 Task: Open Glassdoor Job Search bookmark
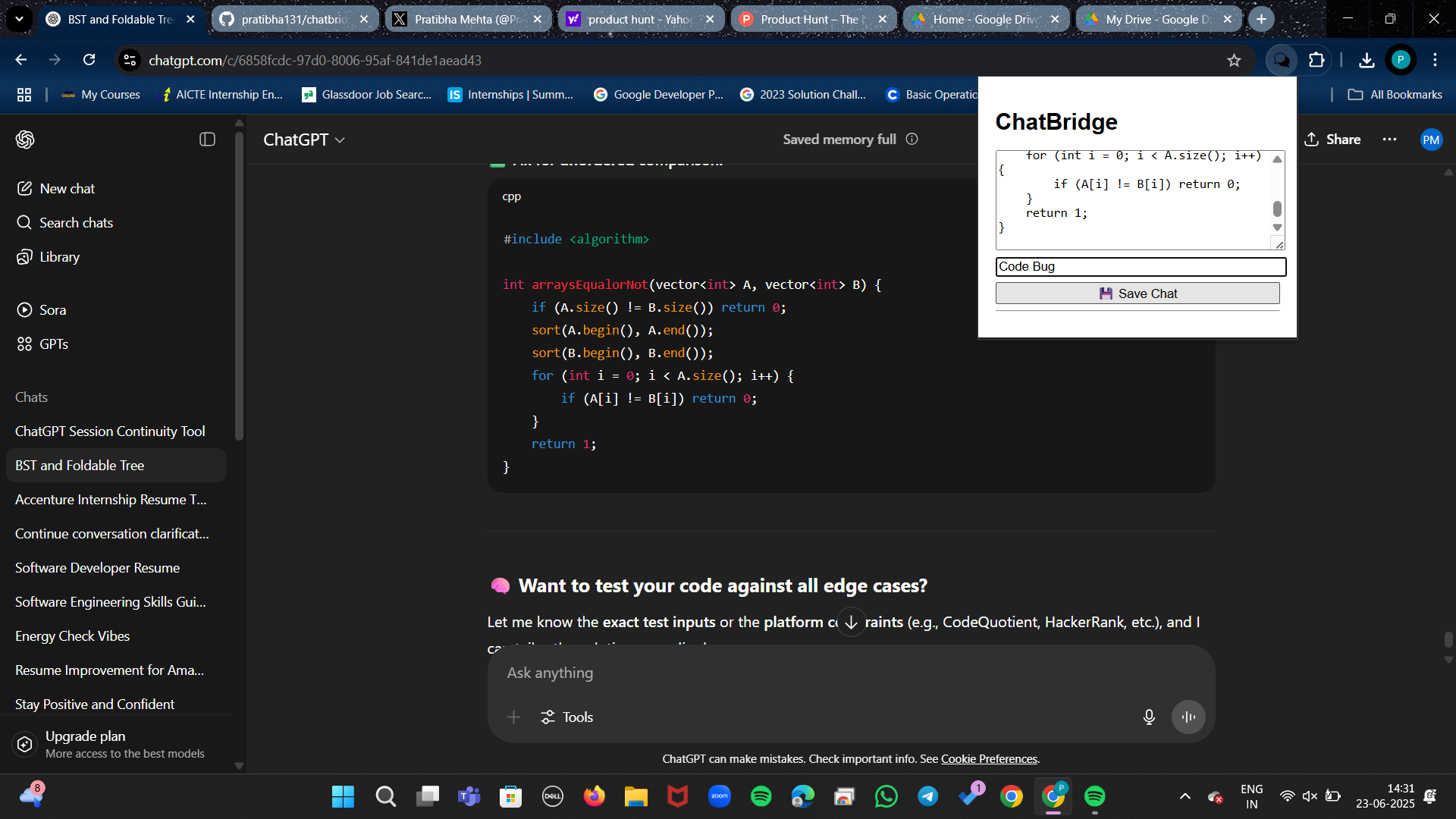(367, 95)
